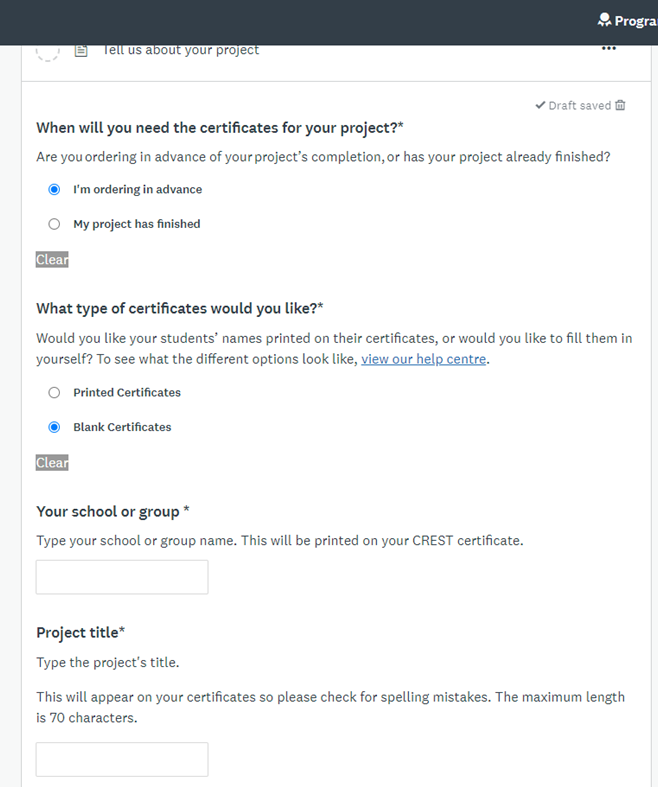Focus the Project title text field
The width and height of the screenshot is (658, 787).
[122, 759]
